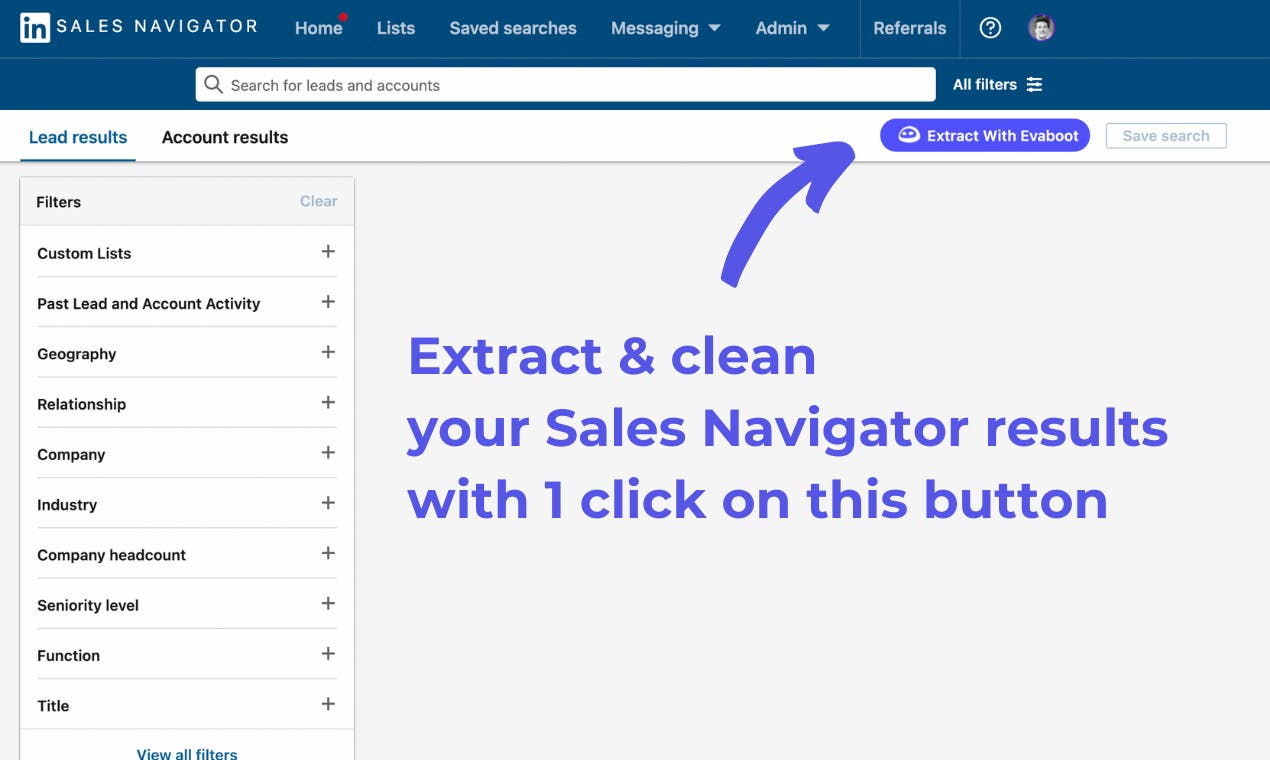This screenshot has height=760, width=1270.
Task: Click the LinkedIn Sales Navigator logo
Action: click(x=139, y=27)
